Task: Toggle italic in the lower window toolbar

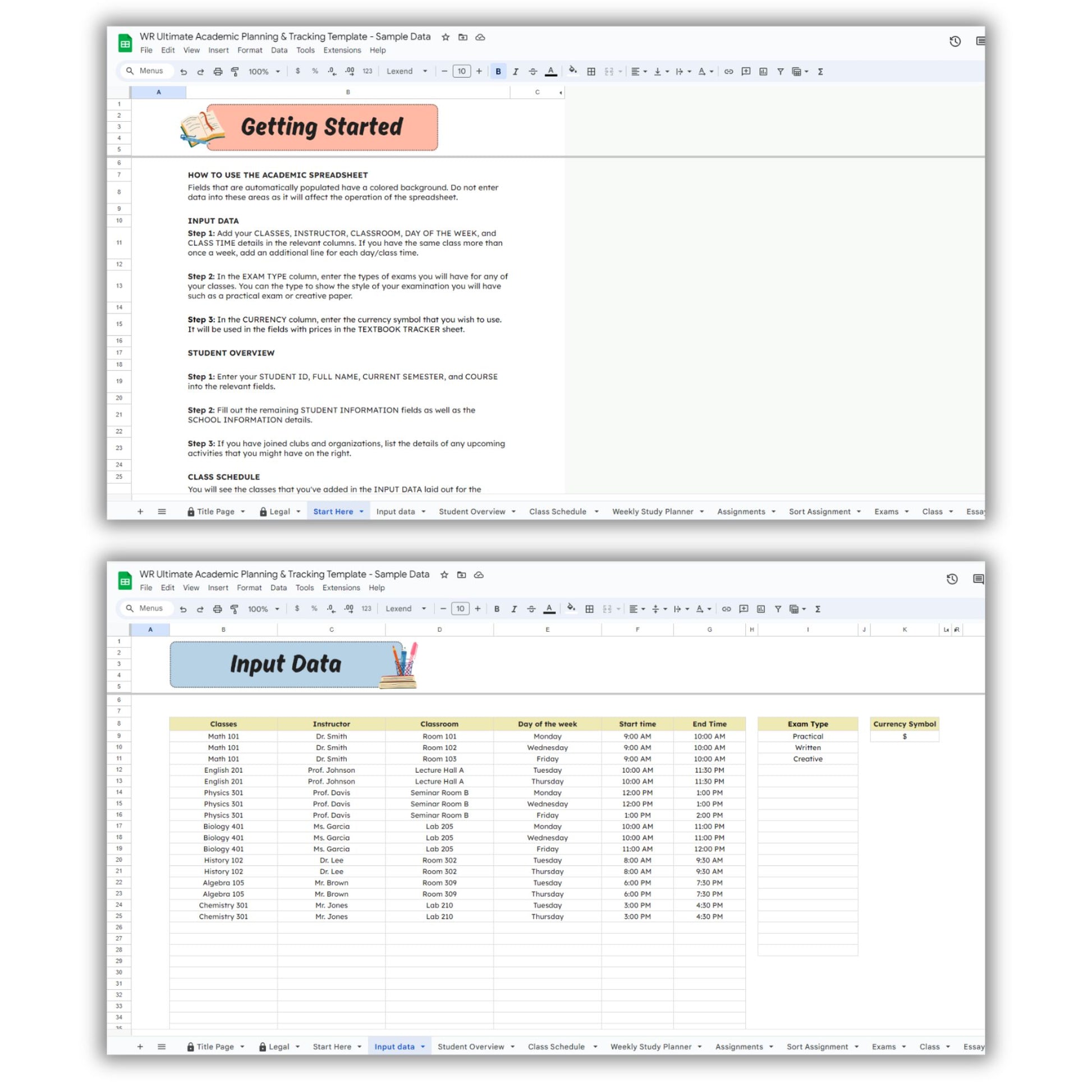Action: 514,609
